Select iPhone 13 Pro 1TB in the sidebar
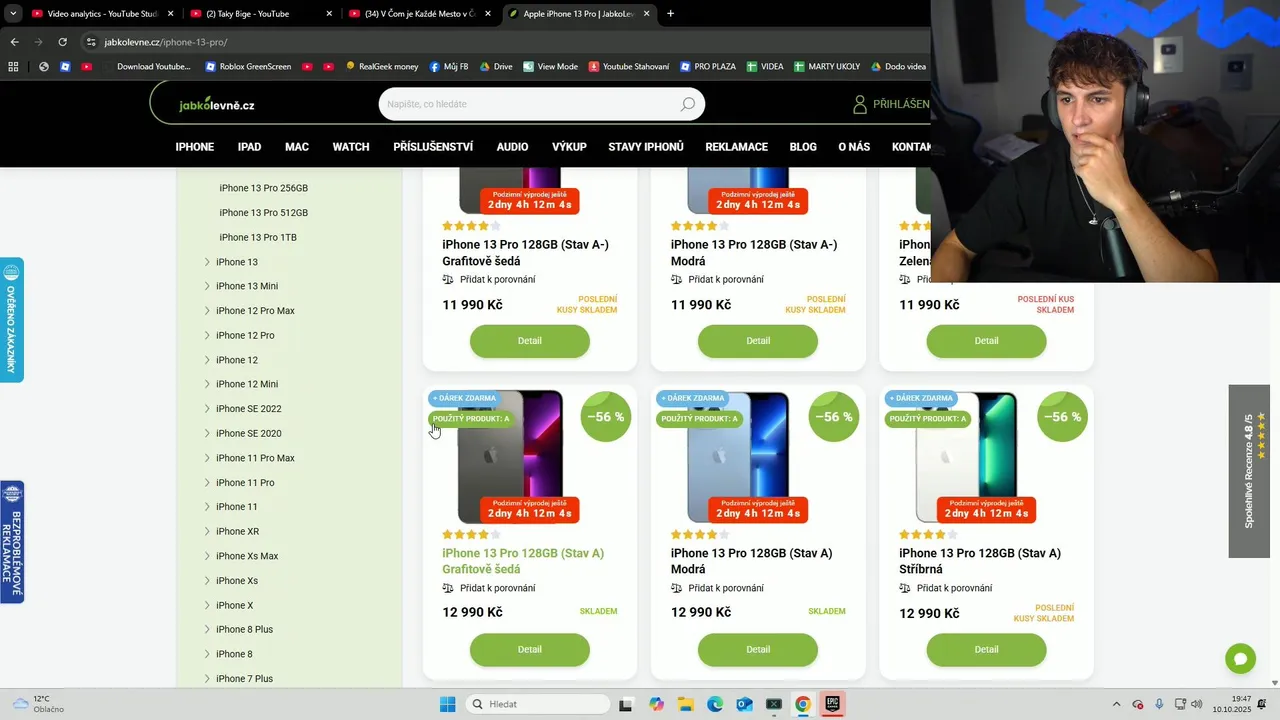The width and height of the screenshot is (1280, 720). 258,237
